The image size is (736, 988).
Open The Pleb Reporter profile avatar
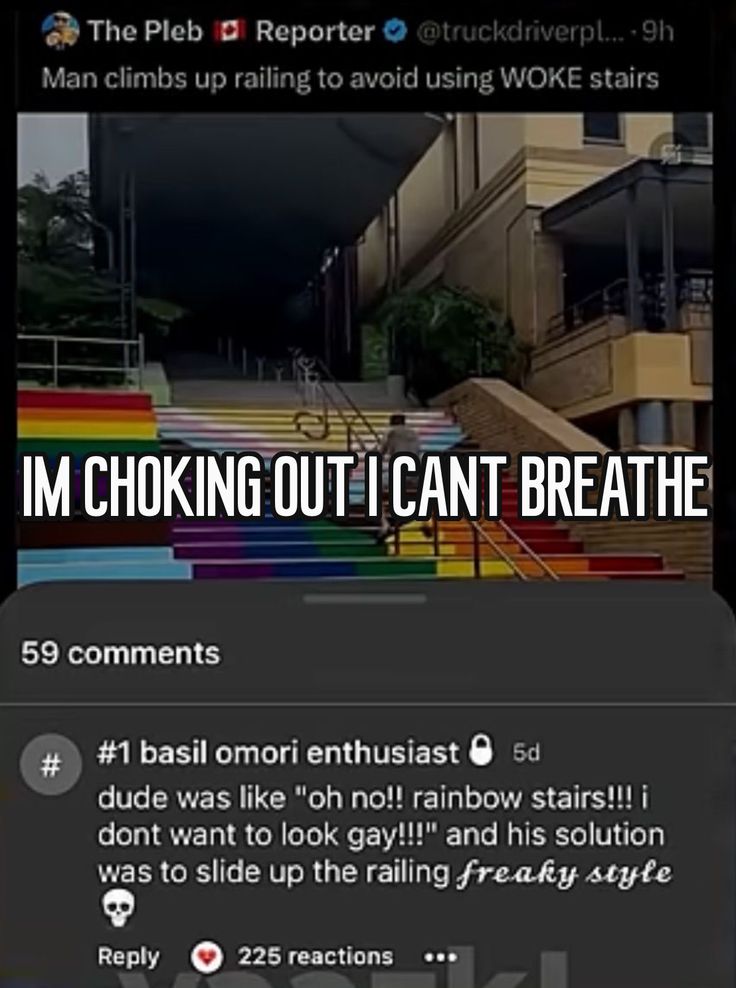pyautogui.click(x=60, y=30)
